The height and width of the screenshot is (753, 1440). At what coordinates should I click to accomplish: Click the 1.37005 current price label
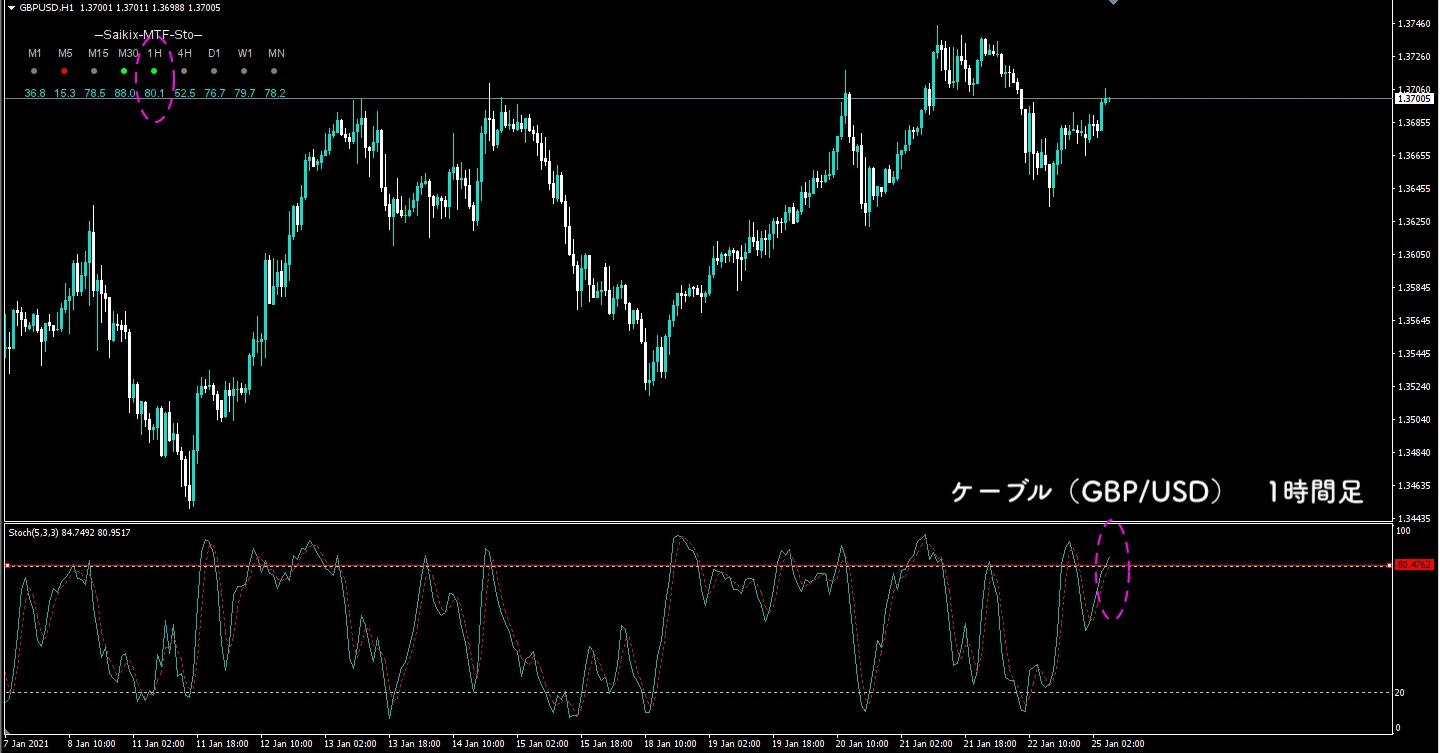[x=1413, y=98]
